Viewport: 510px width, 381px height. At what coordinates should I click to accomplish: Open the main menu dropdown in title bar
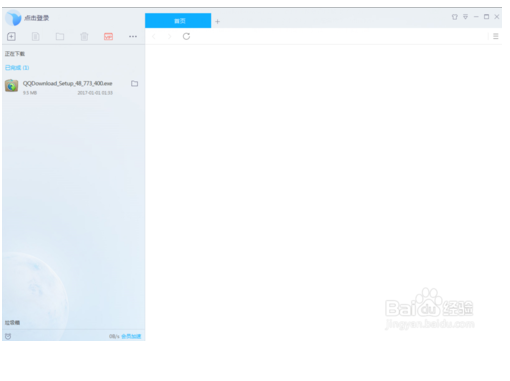(x=466, y=17)
